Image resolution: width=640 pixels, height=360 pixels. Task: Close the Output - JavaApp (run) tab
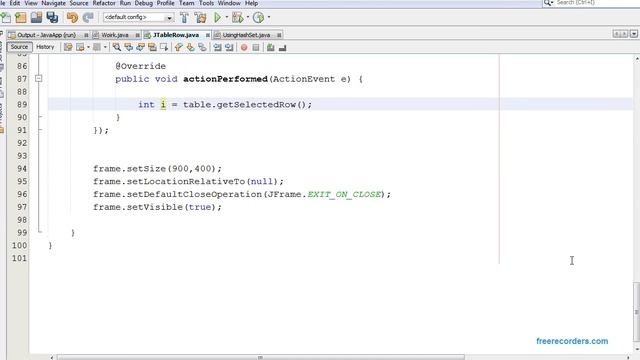86,35
